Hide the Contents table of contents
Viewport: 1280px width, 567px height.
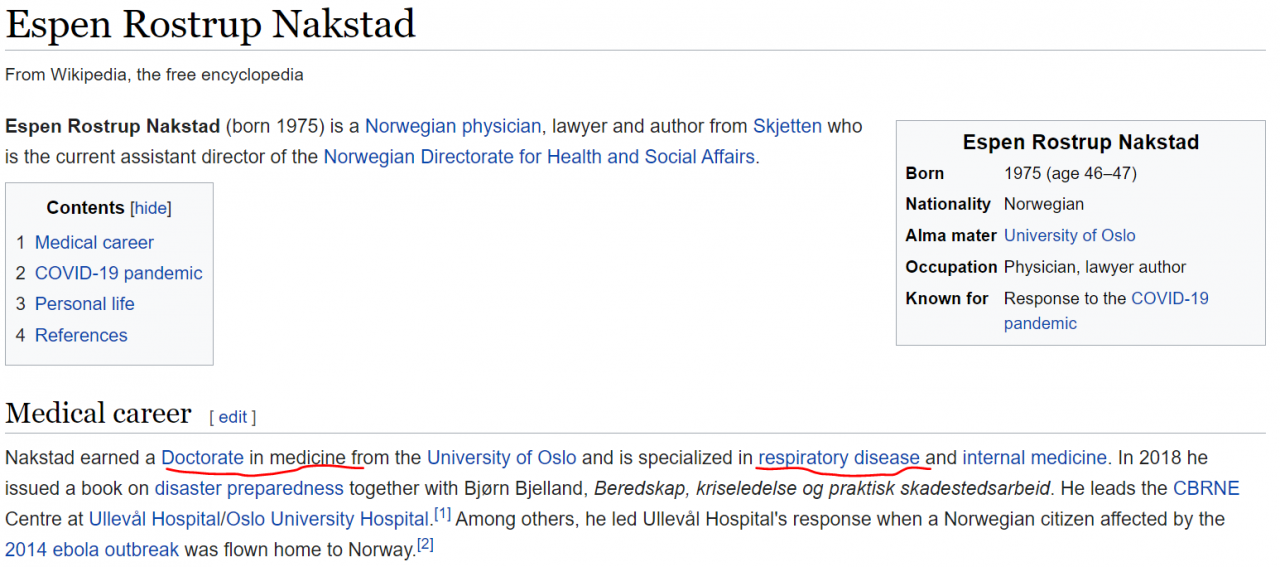coord(151,208)
